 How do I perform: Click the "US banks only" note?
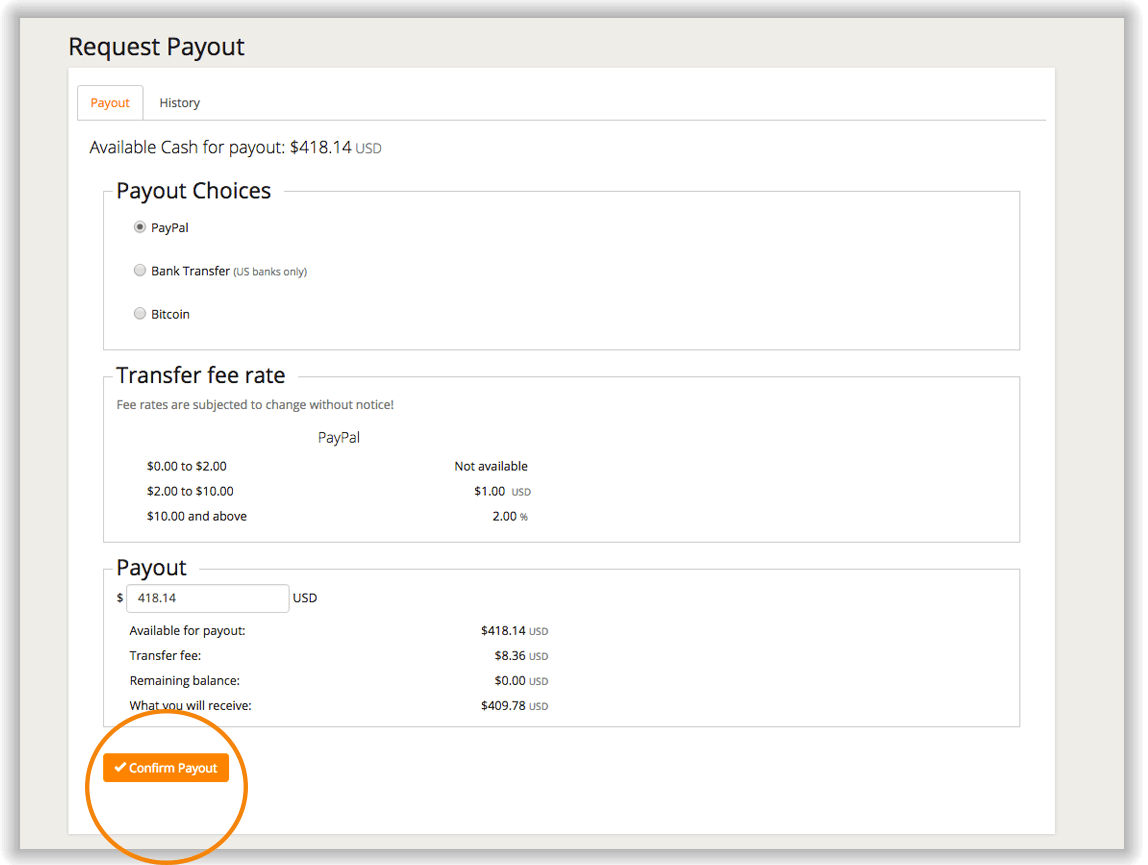[270, 272]
